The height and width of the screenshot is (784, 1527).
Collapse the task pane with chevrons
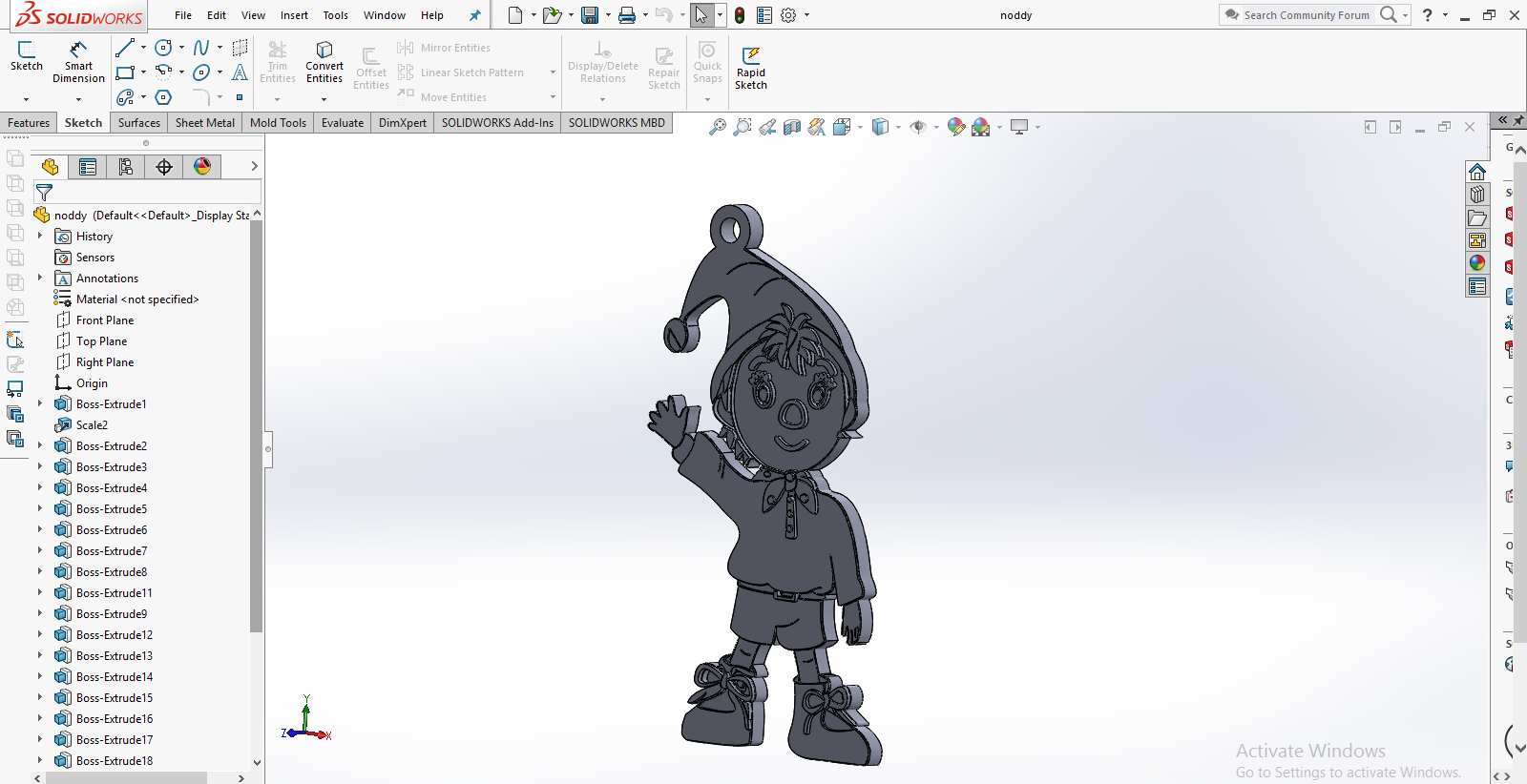pos(1503,120)
